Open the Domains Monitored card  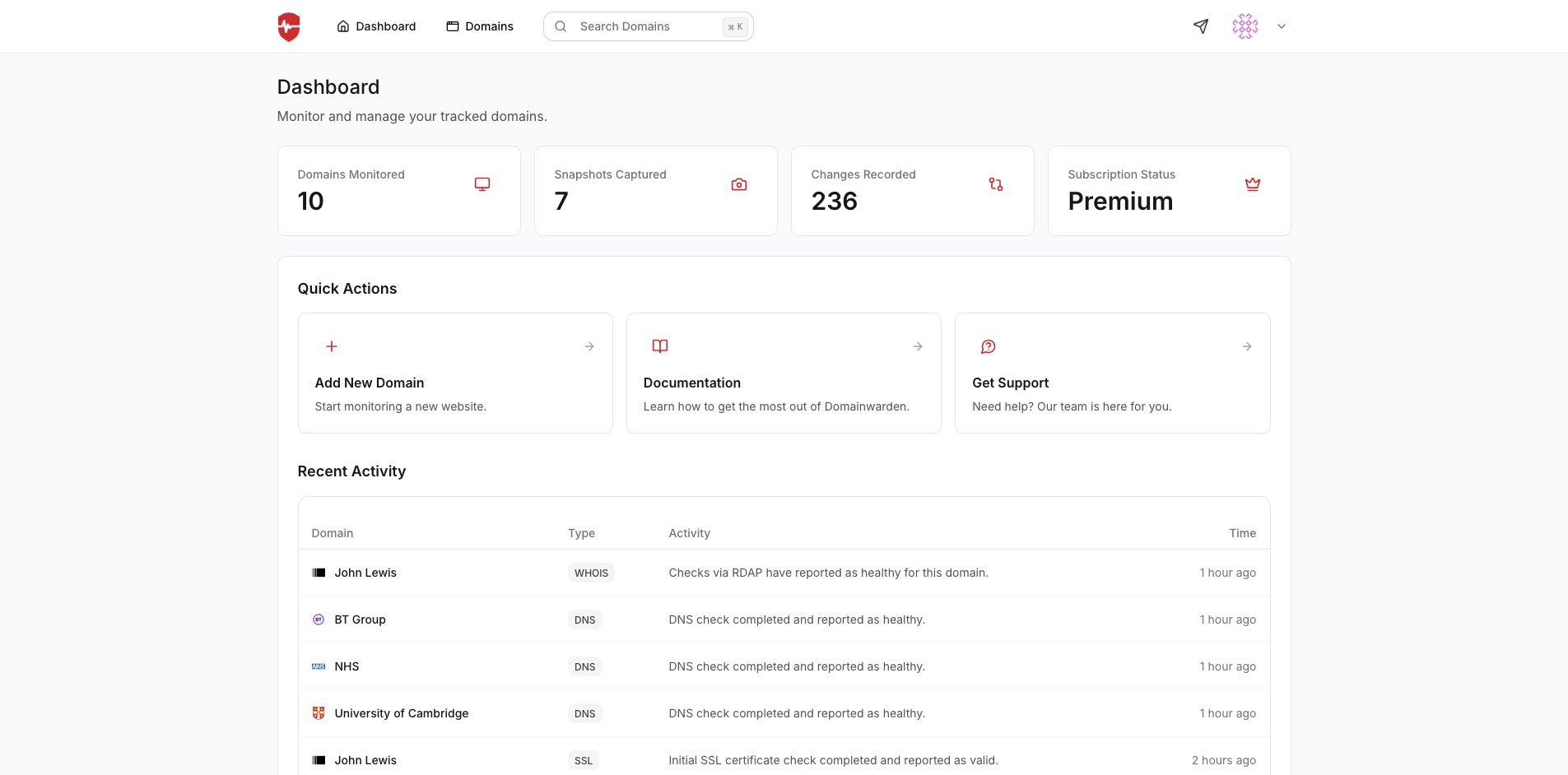click(399, 191)
